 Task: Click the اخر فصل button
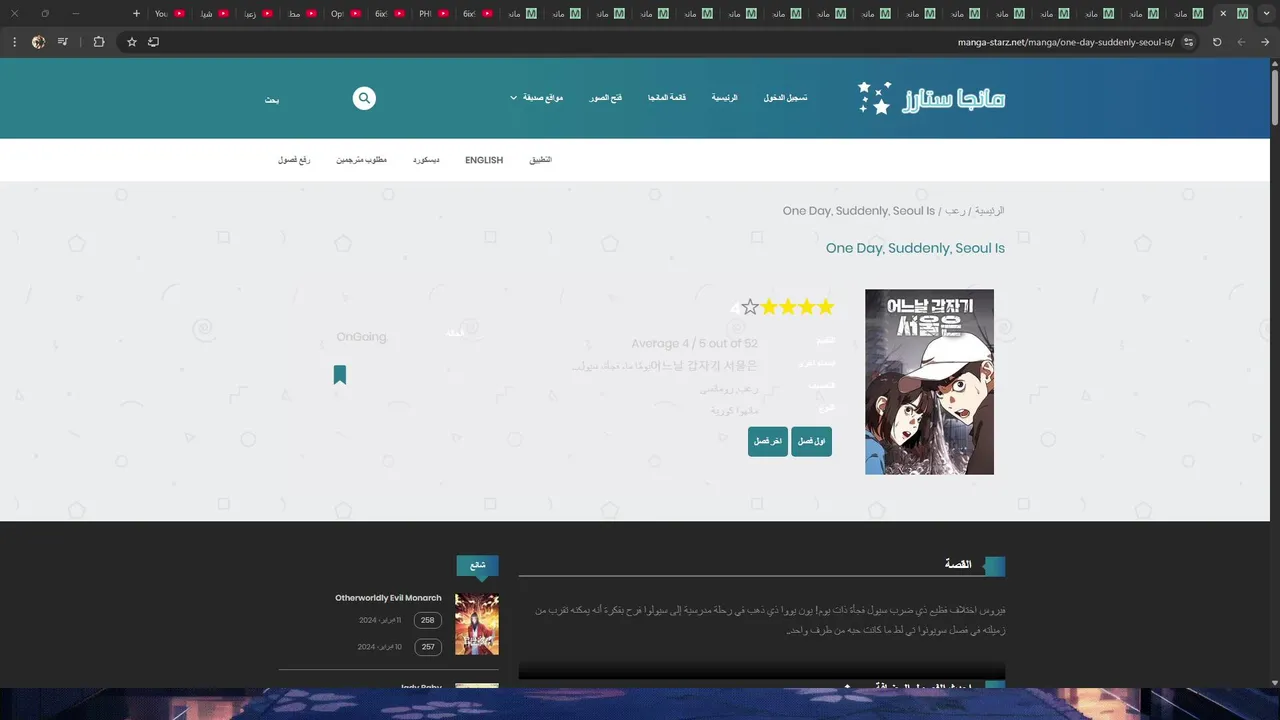tap(768, 441)
